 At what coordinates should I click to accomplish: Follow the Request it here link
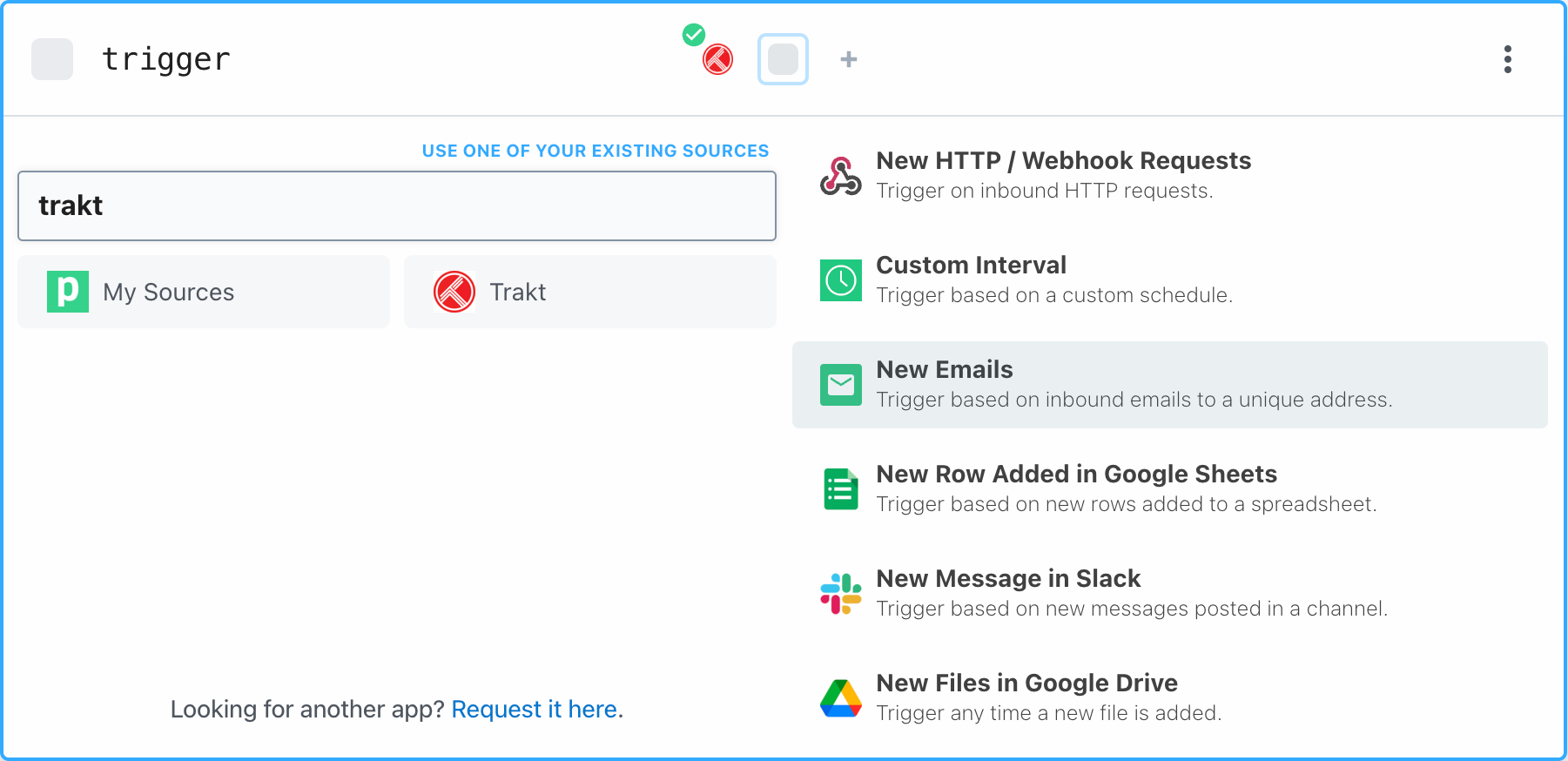pyautogui.click(x=537, y=710)
